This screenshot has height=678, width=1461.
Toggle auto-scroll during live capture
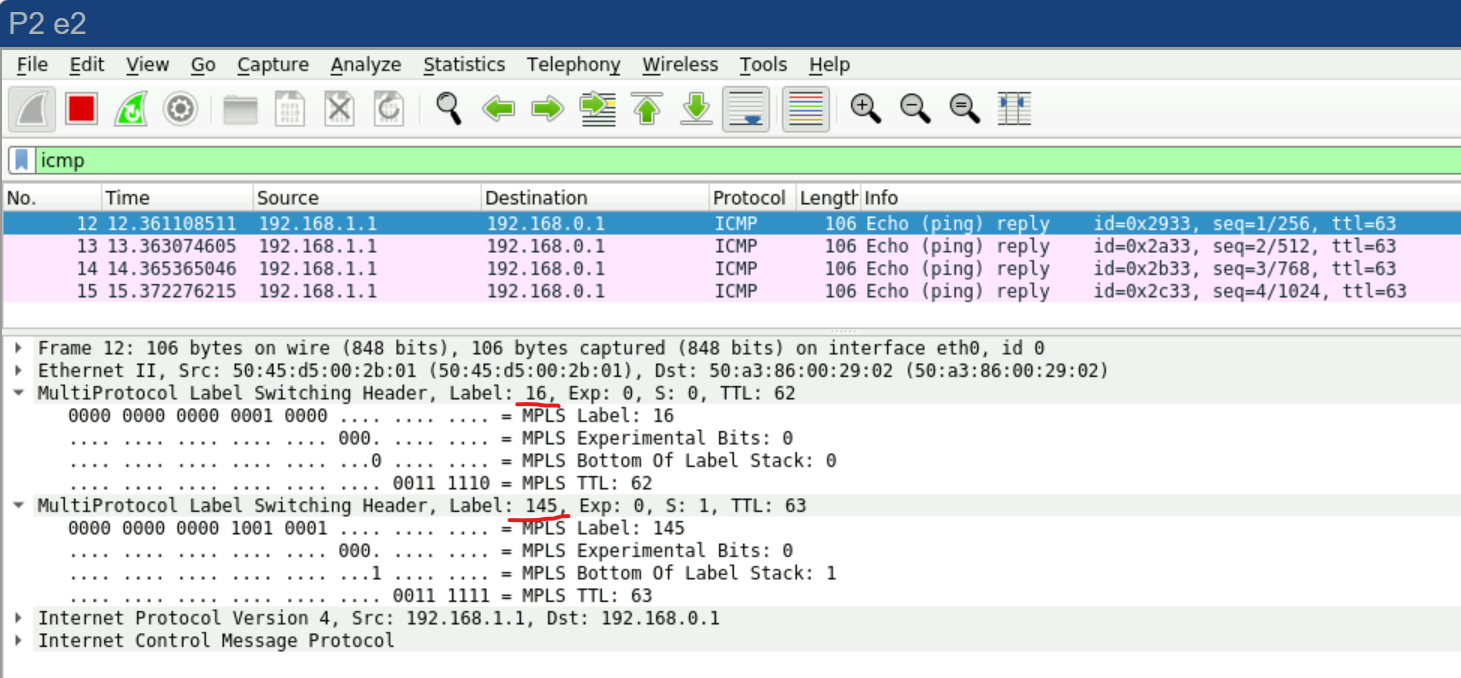745,109
